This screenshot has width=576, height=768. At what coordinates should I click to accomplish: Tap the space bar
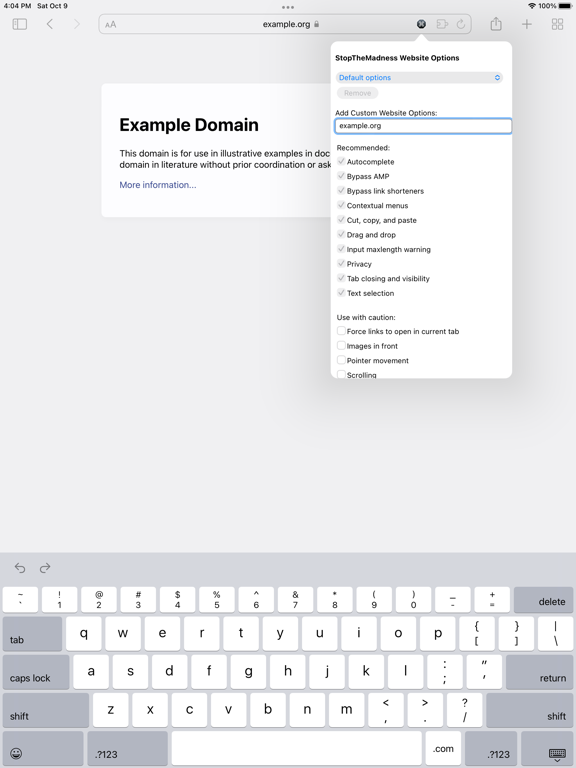pyautogui.click(x=297, y=748)
